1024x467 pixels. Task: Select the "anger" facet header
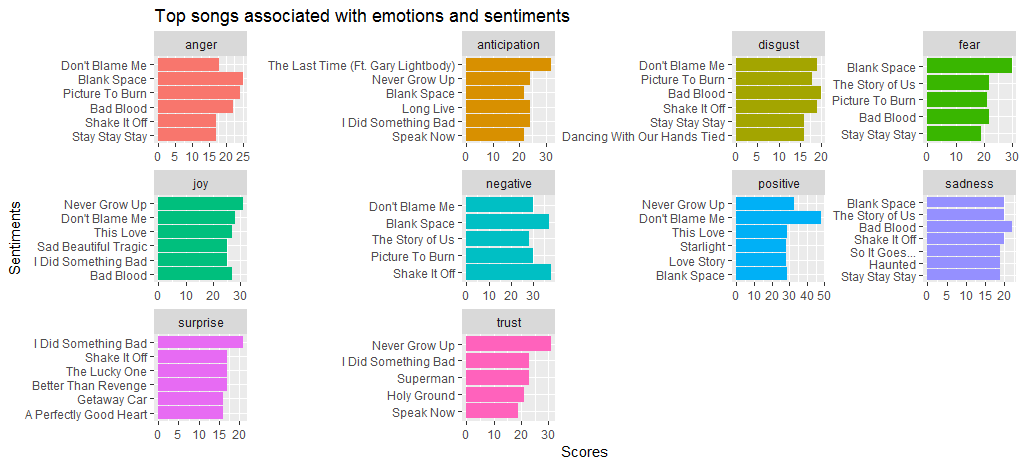(201, 45)
